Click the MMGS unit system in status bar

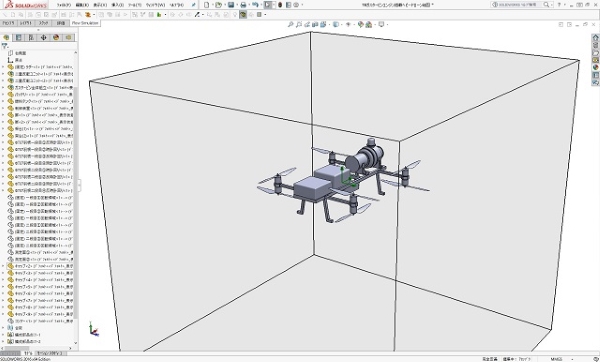[x=556, y=359]
